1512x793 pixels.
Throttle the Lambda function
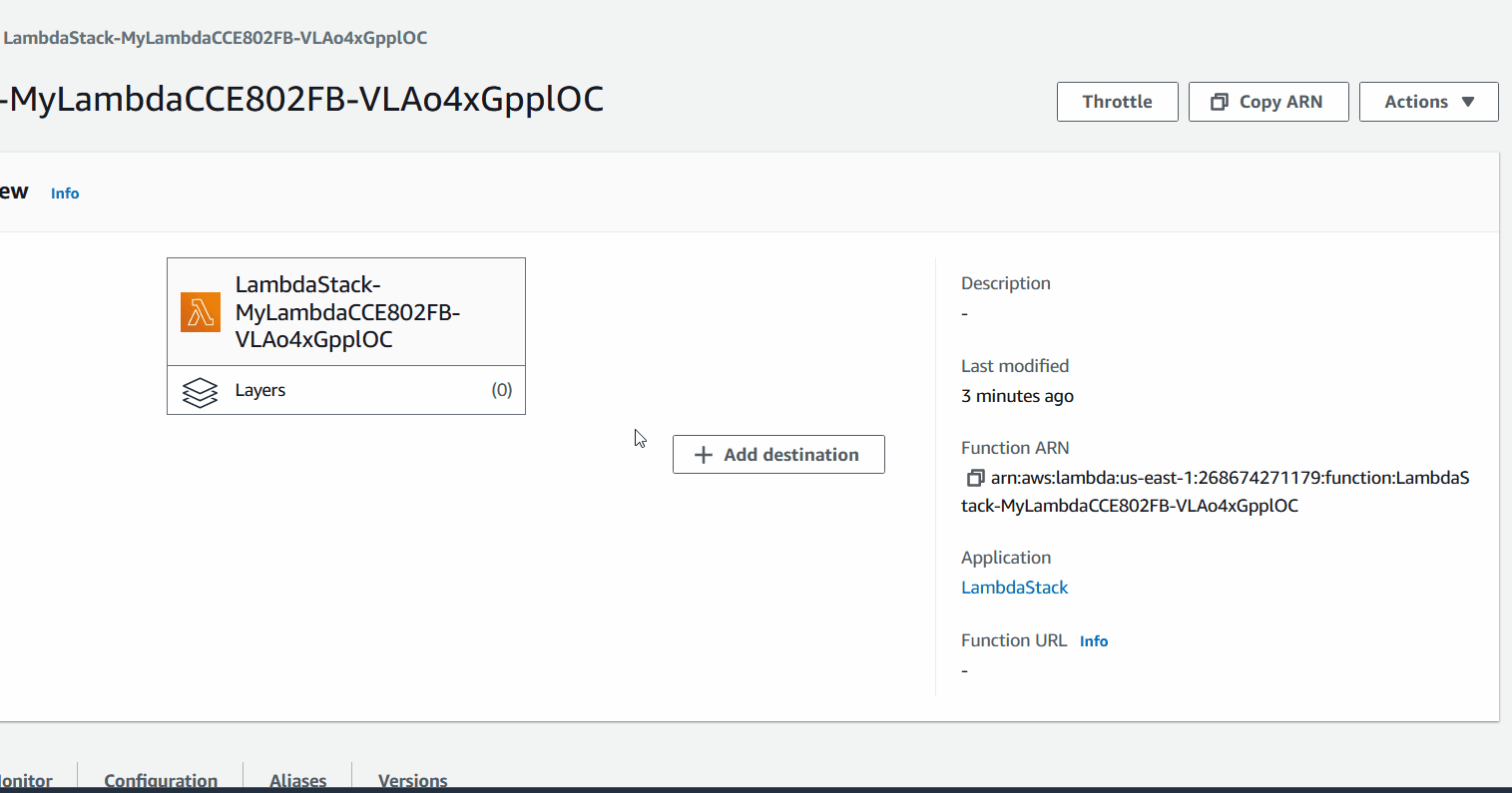click(x=1117, y=102)
